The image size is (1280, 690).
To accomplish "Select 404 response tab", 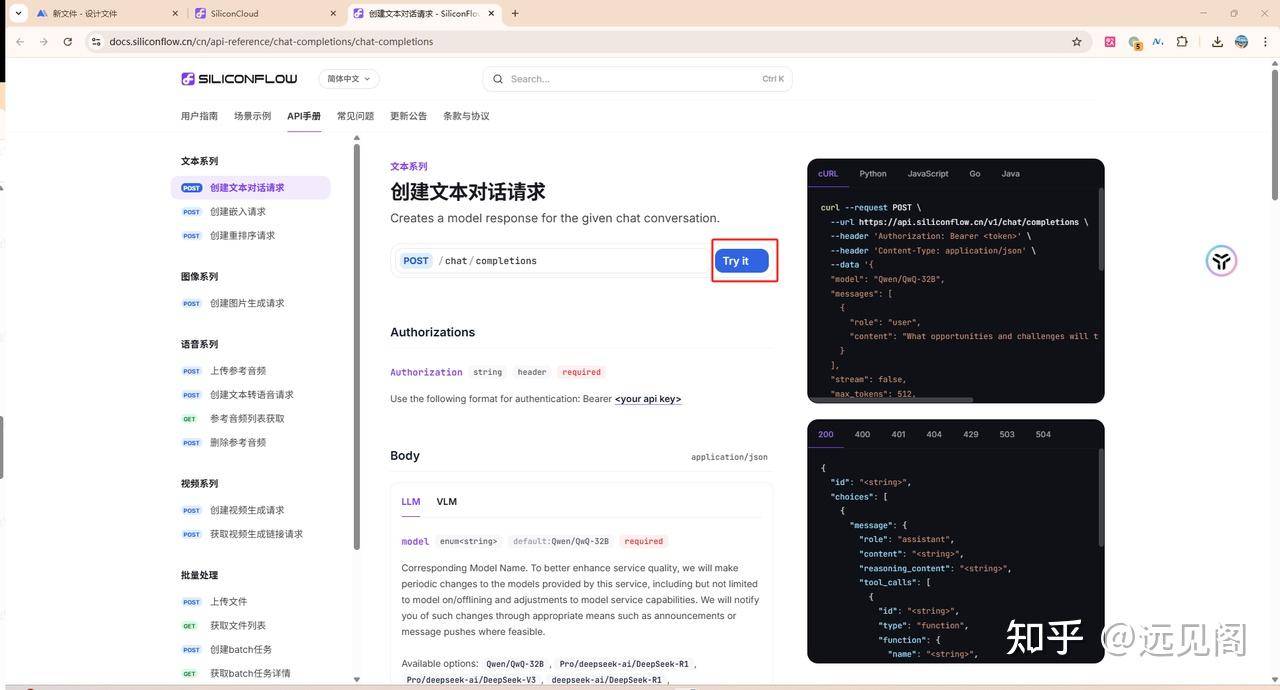I will (x=934, y=435).
